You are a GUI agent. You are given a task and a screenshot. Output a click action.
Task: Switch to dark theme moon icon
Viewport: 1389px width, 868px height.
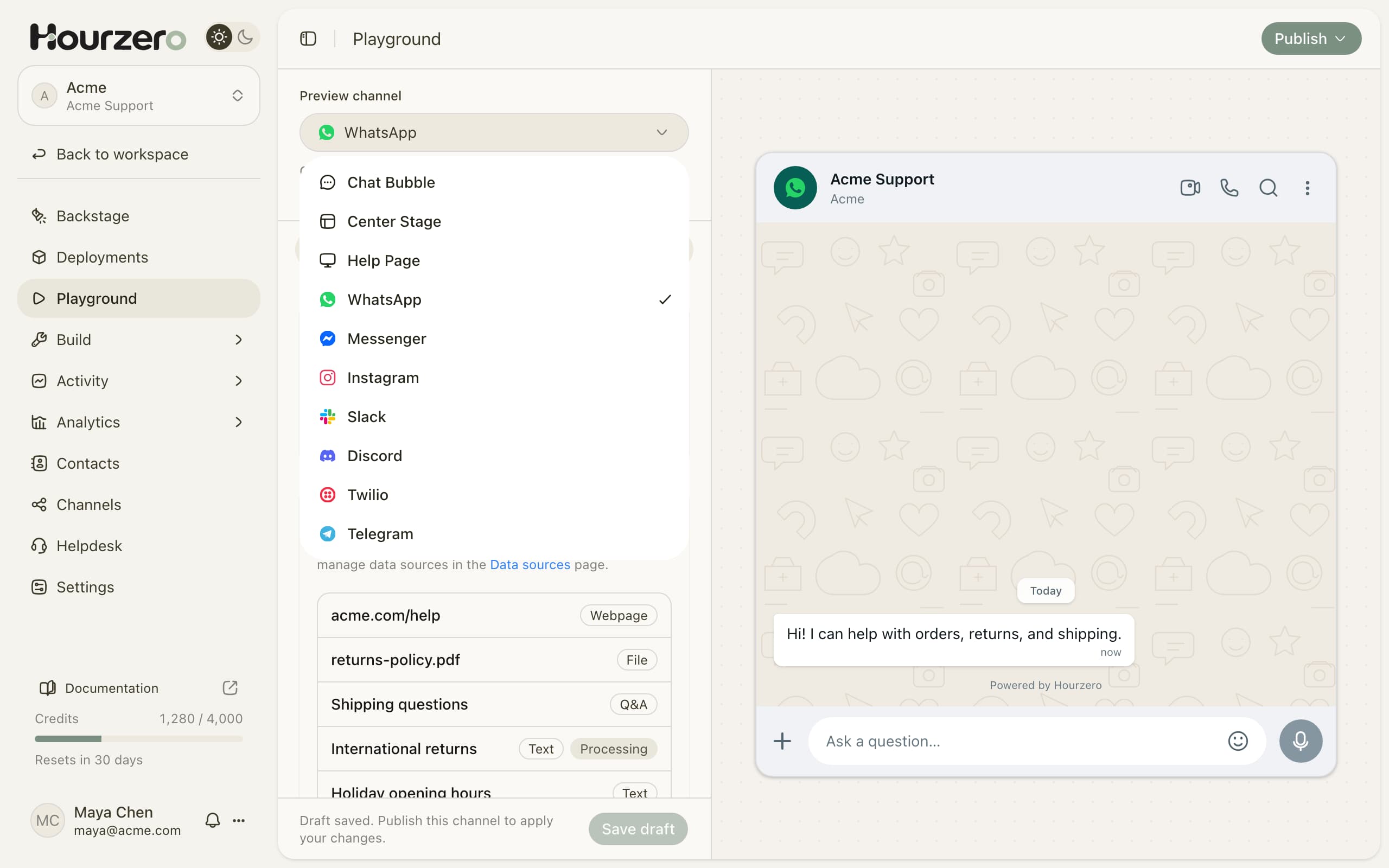click(245, 37)
